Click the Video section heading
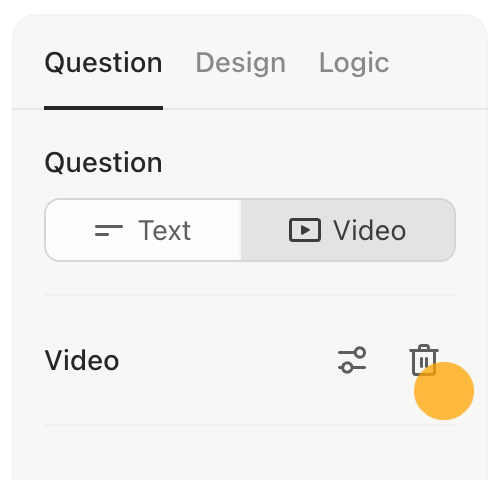The height and width of the screenshot is (480, 504). (82, 360)
